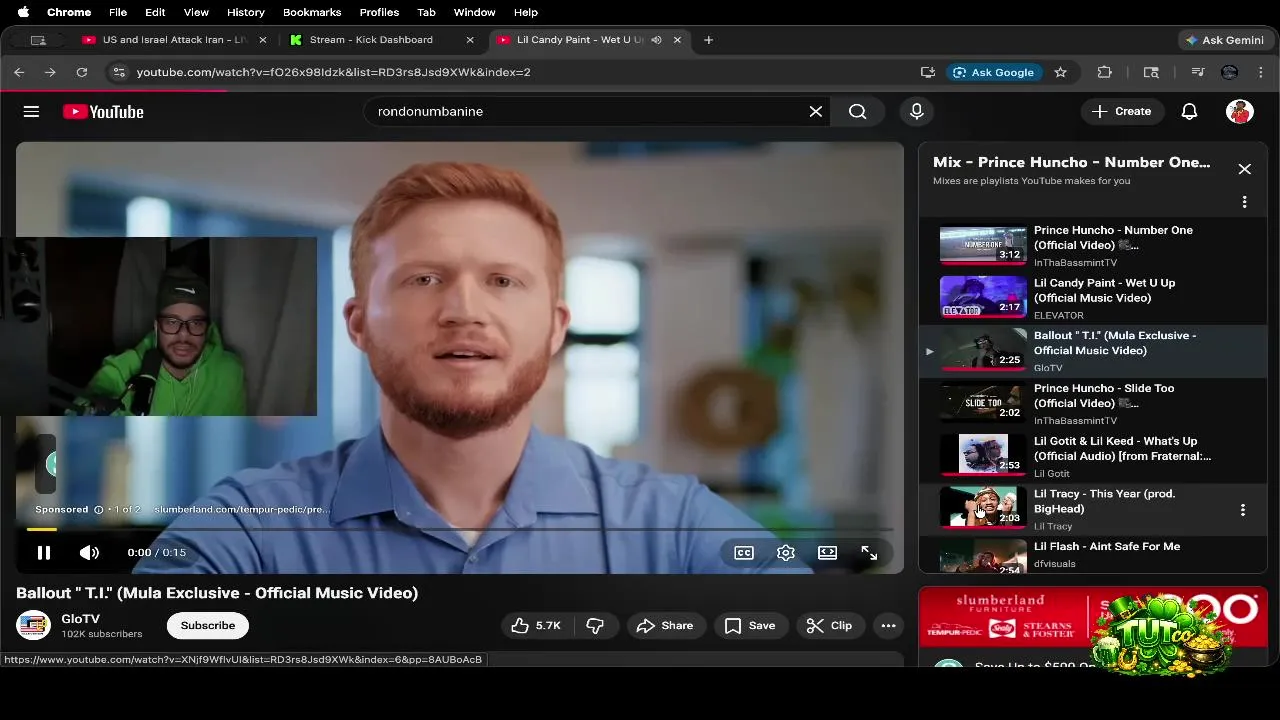This screenshot has height=720, width=1280.
Task: Click the search magnifier button
Action: tap(858, 112)
